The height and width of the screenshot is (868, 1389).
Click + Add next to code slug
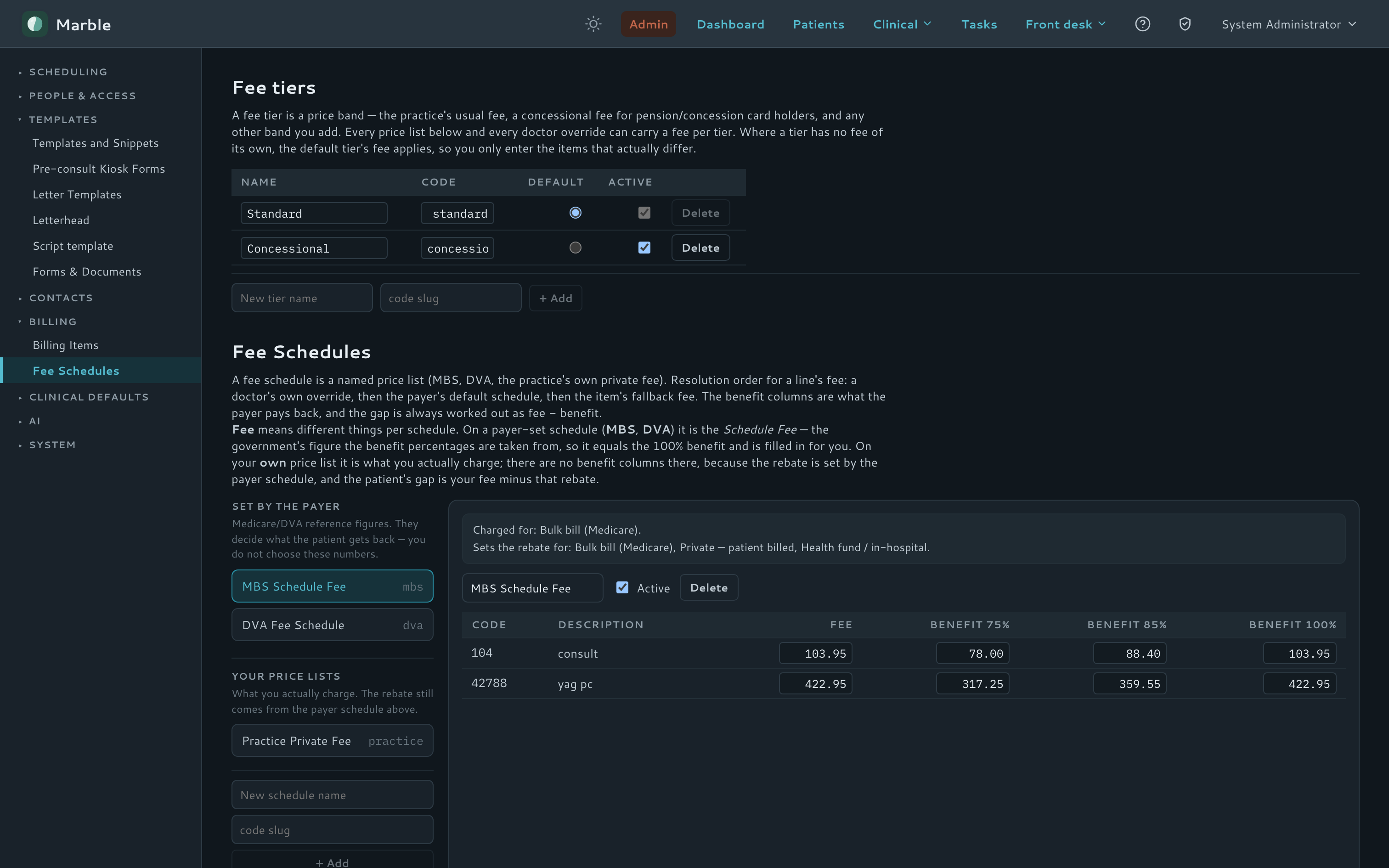point(555,298)
